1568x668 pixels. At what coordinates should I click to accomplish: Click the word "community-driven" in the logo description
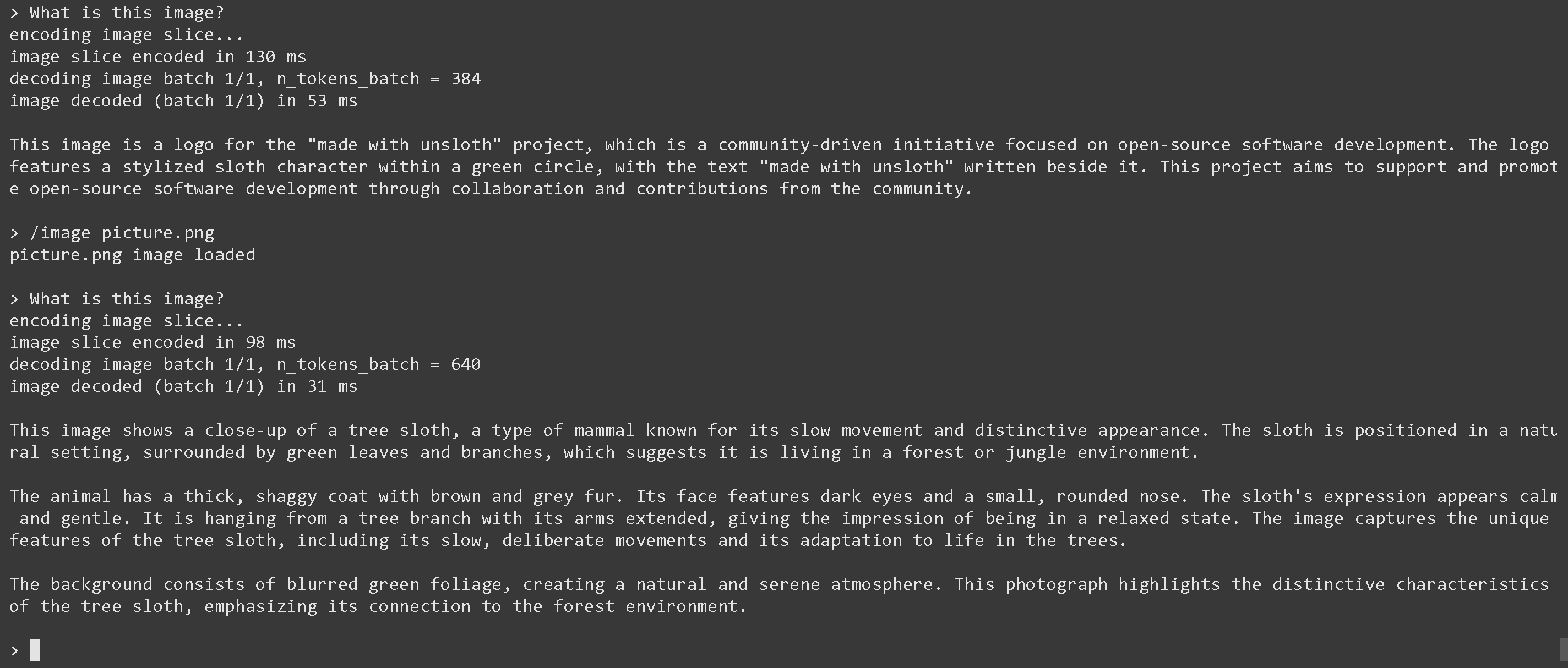(x=799, y=145)
